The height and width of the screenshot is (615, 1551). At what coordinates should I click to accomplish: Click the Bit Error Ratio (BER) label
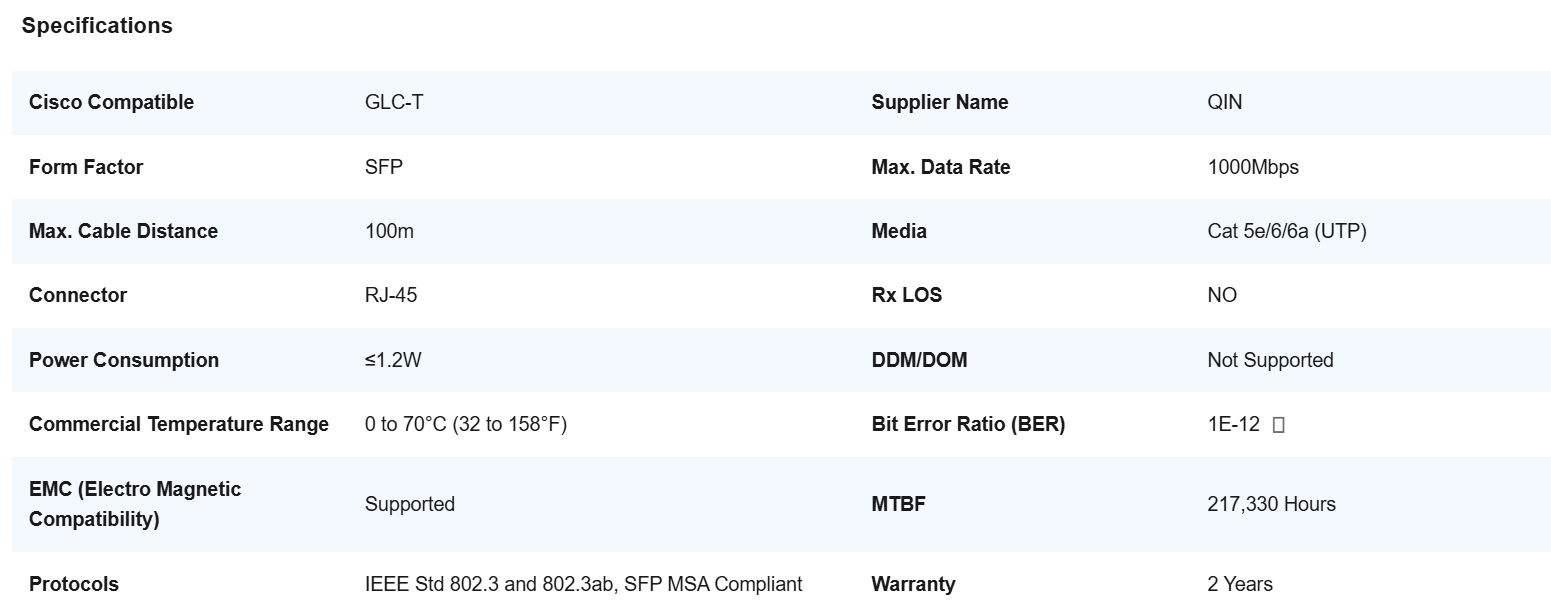point(968,424)
